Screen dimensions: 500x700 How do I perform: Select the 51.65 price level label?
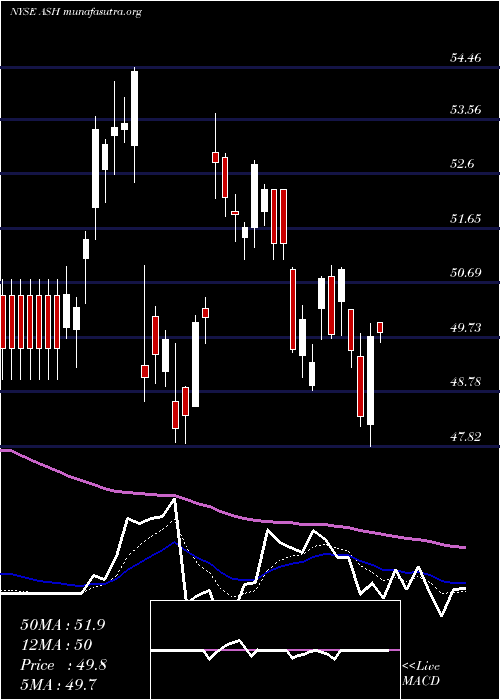coord(465,218)
